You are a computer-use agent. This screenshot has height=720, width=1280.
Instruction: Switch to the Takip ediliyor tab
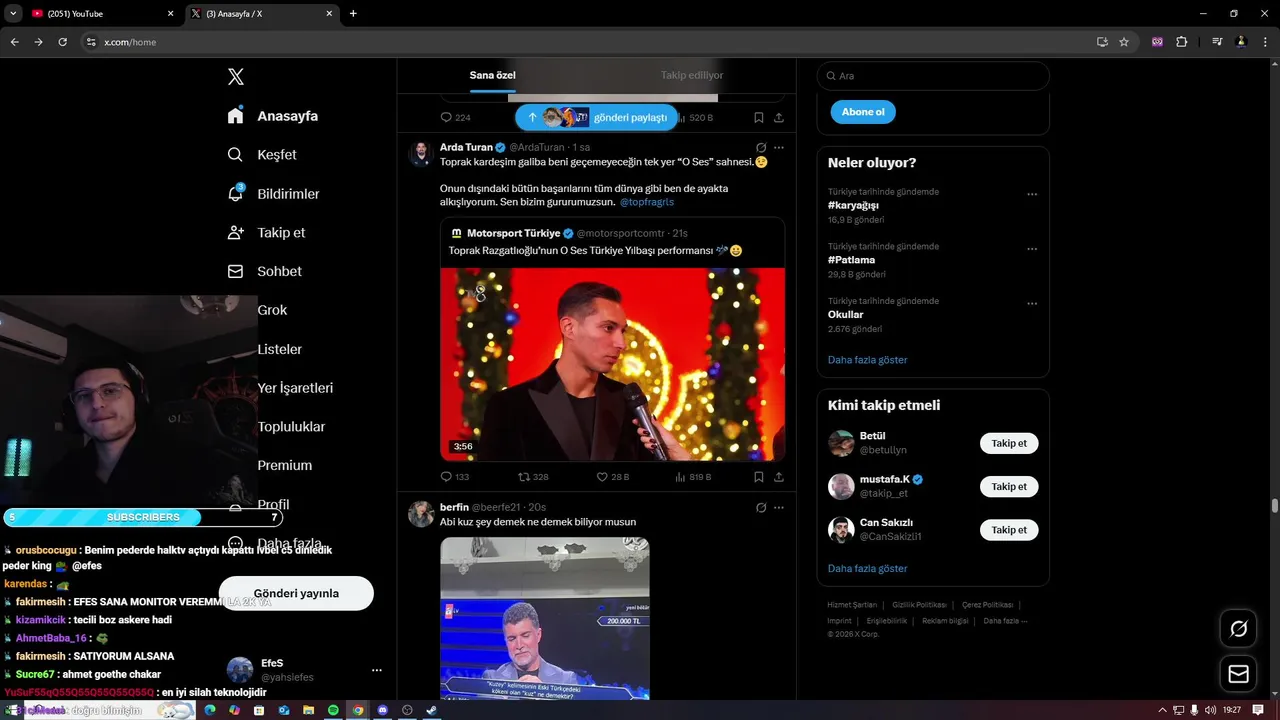tap(692, 75)
